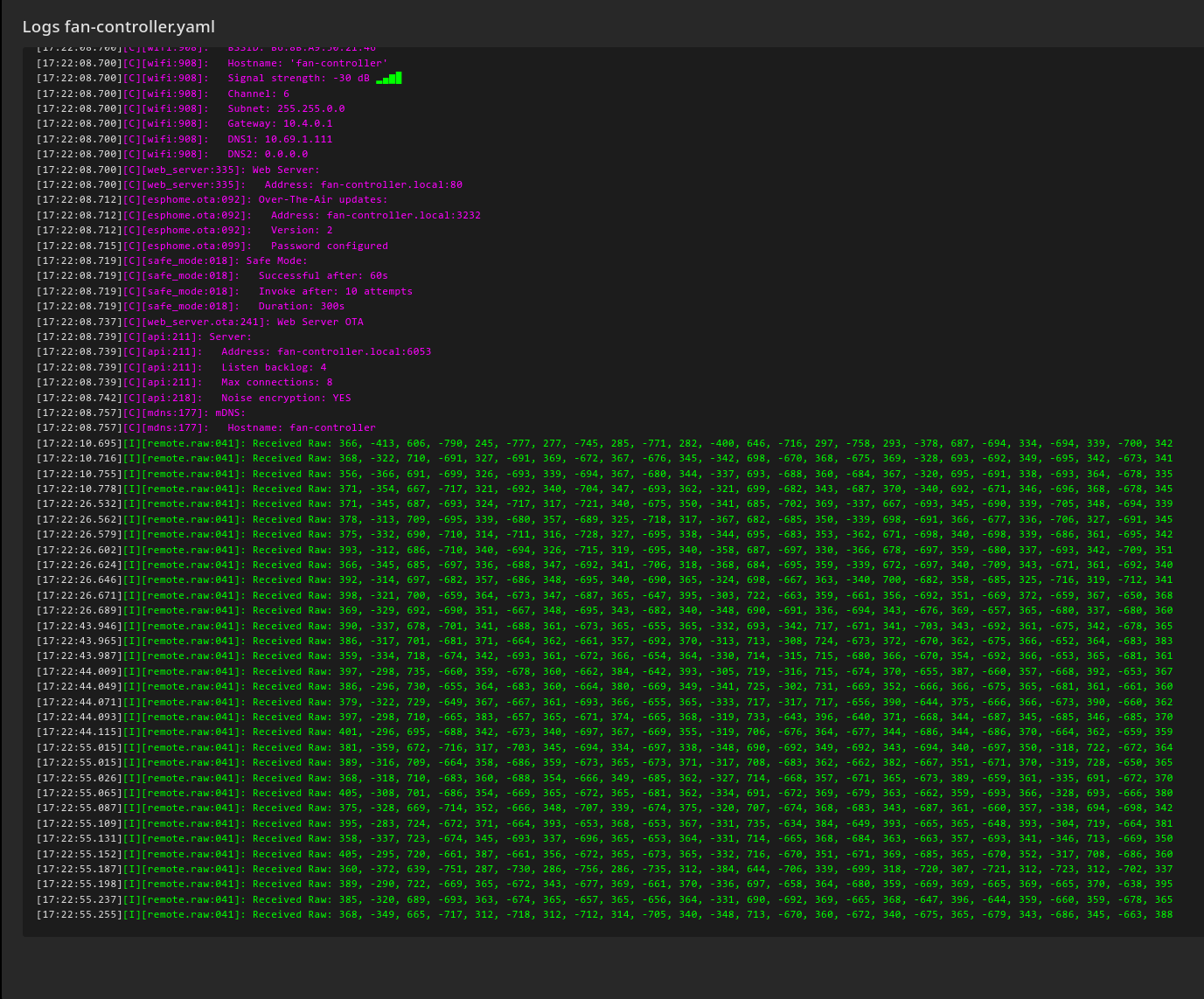Select the Received Raw entry at 17:22:10.778
The width and height of the screenshot is (1204, 999).
[x=605, y=489]
